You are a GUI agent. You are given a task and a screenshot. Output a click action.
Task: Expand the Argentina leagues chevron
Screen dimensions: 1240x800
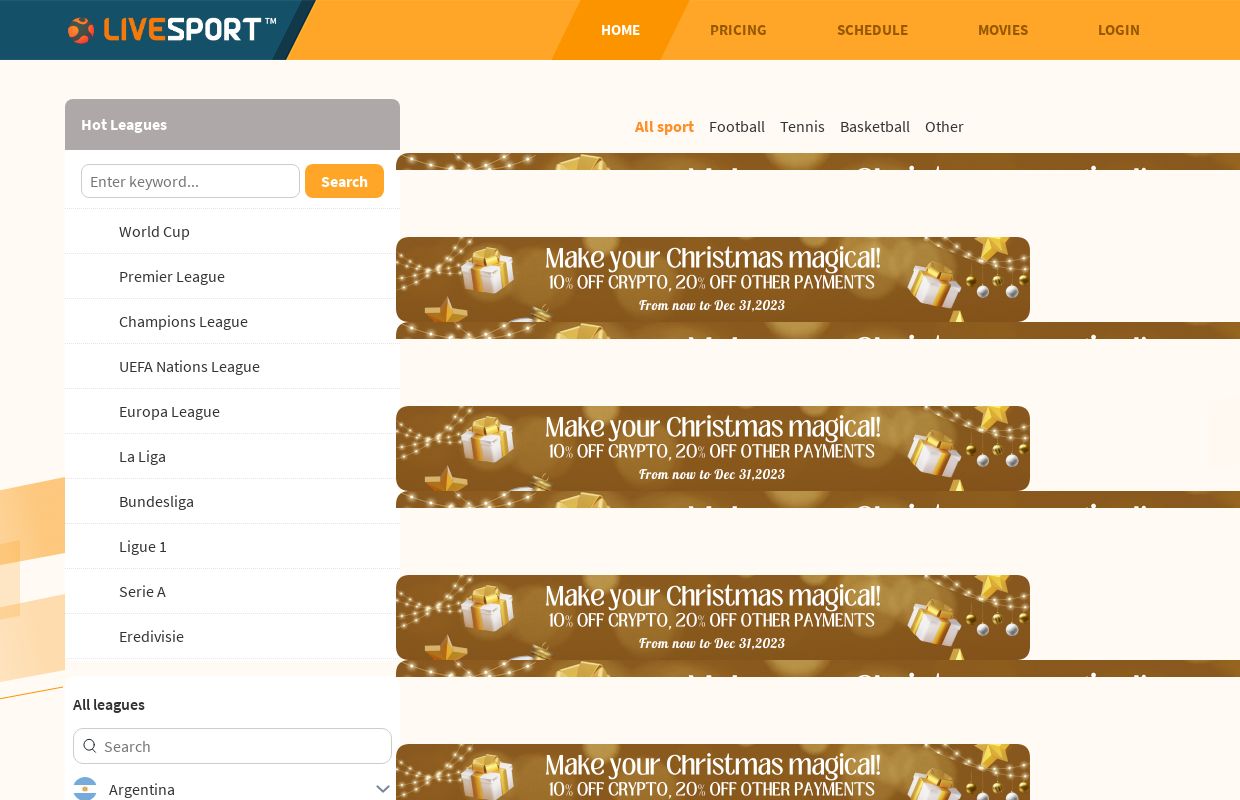click(x=382, y=789)
